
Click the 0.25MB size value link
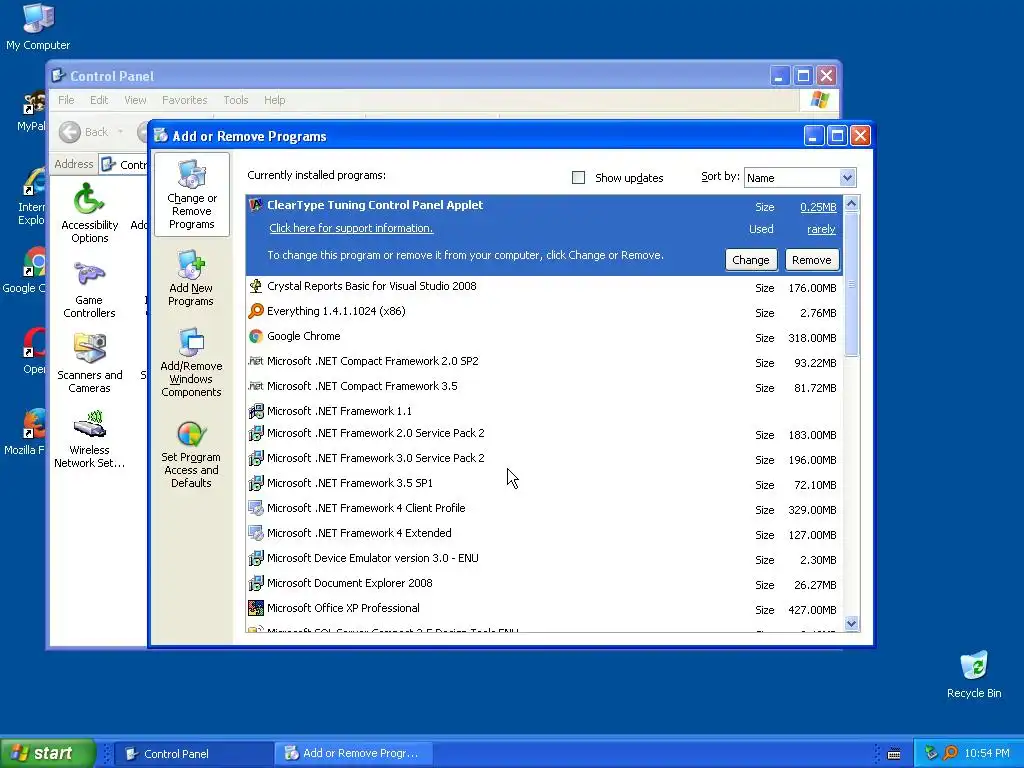[818, 207]
